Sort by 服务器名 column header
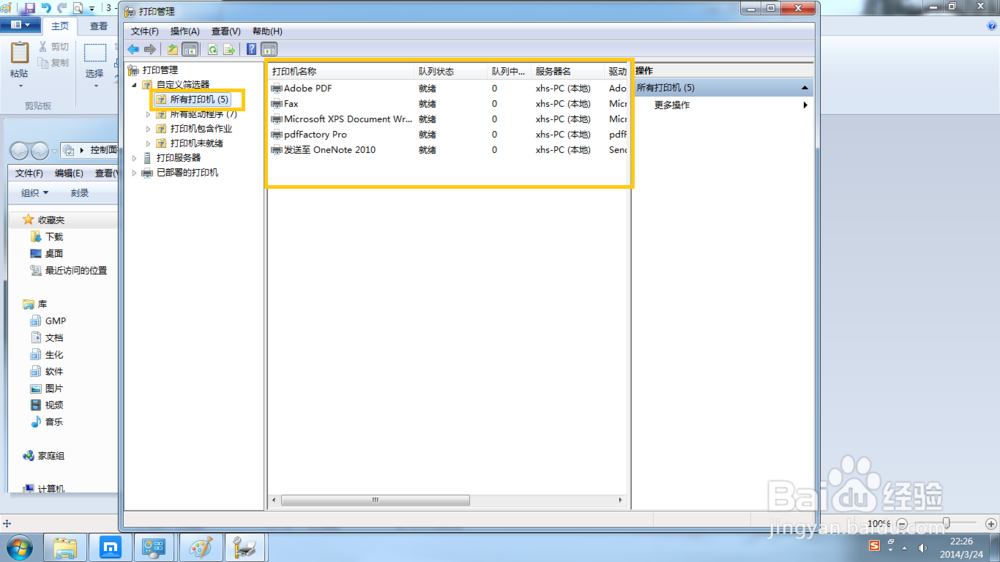Image resolution: width=1000 pixels, height=562 pixels. tap(568, 71)
